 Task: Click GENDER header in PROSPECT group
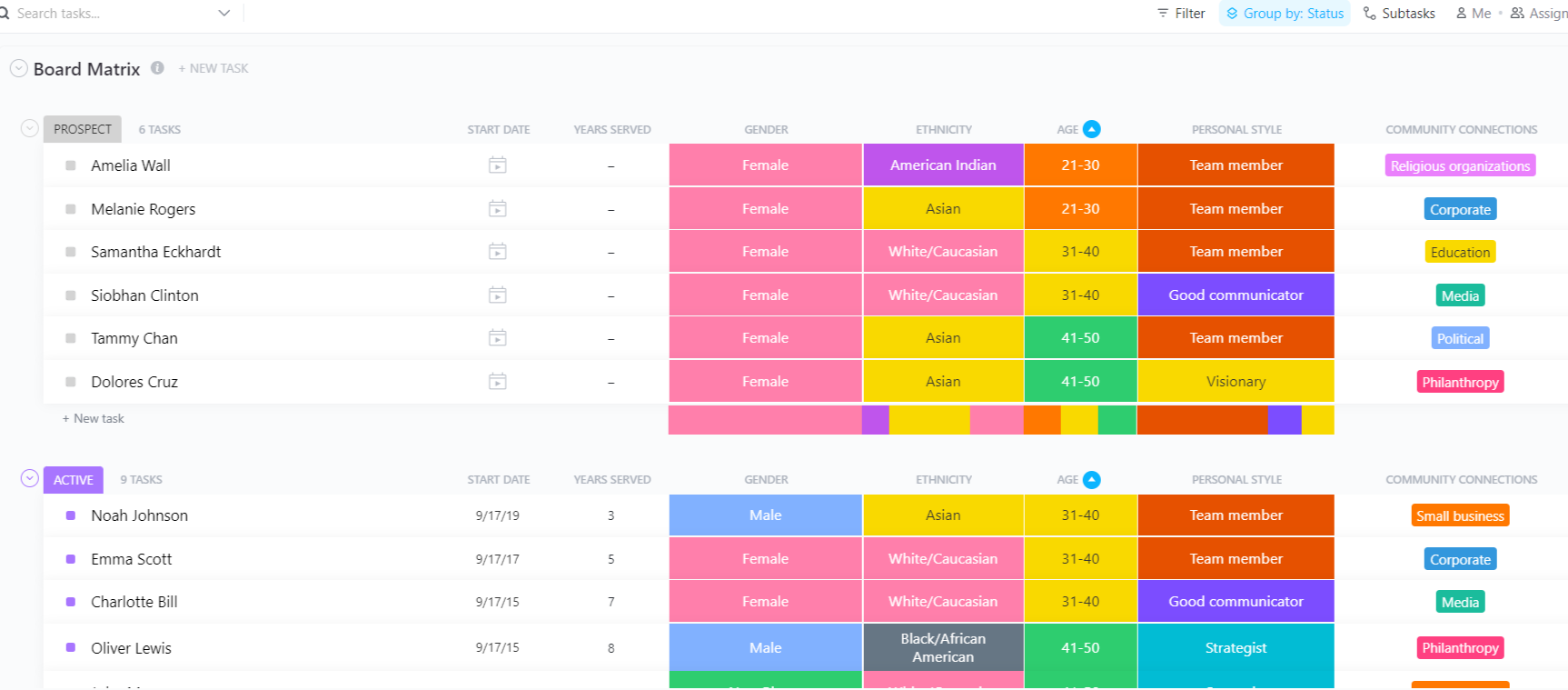(x=766, y=130)
